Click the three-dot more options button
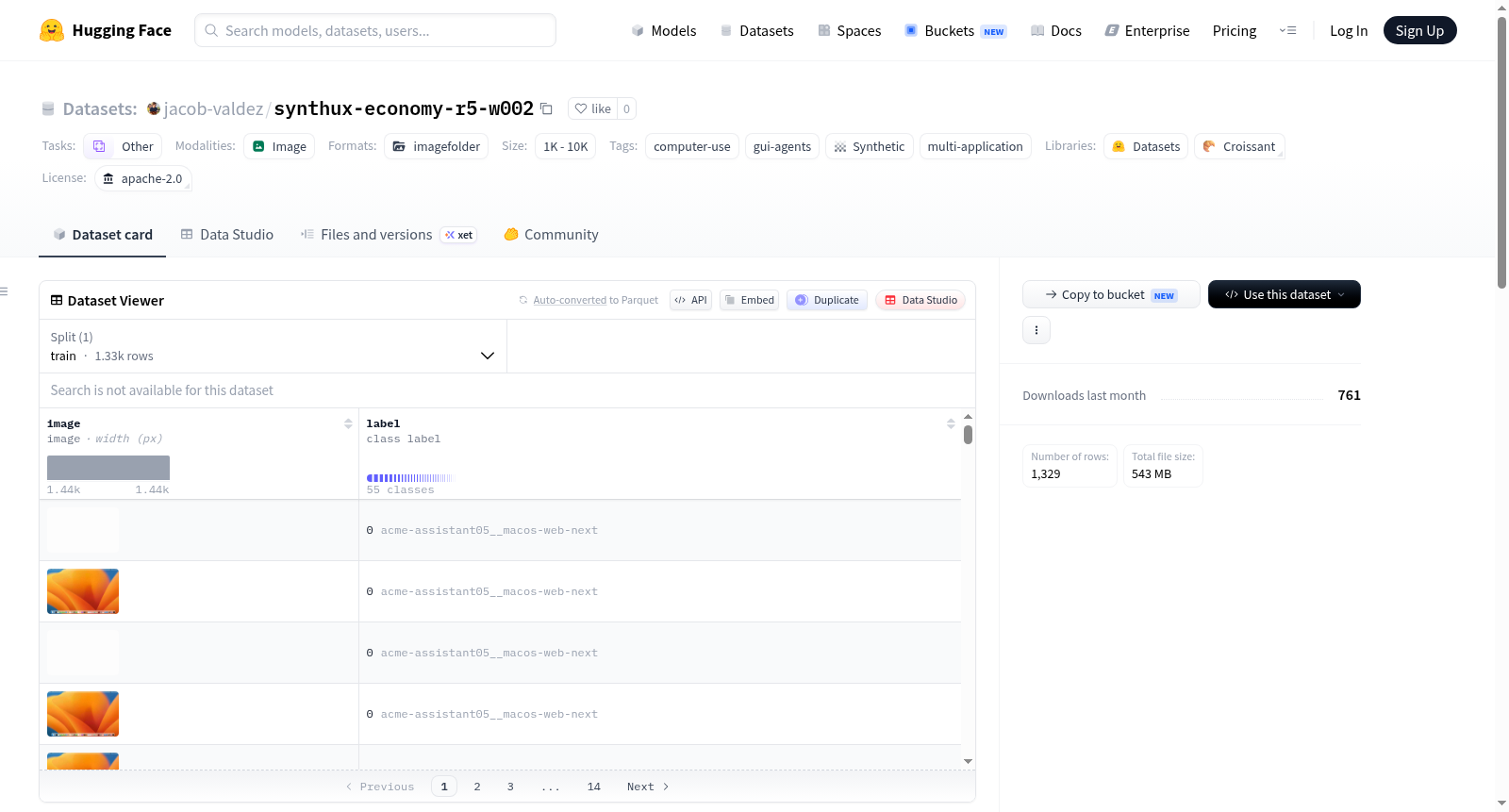 1036,330
